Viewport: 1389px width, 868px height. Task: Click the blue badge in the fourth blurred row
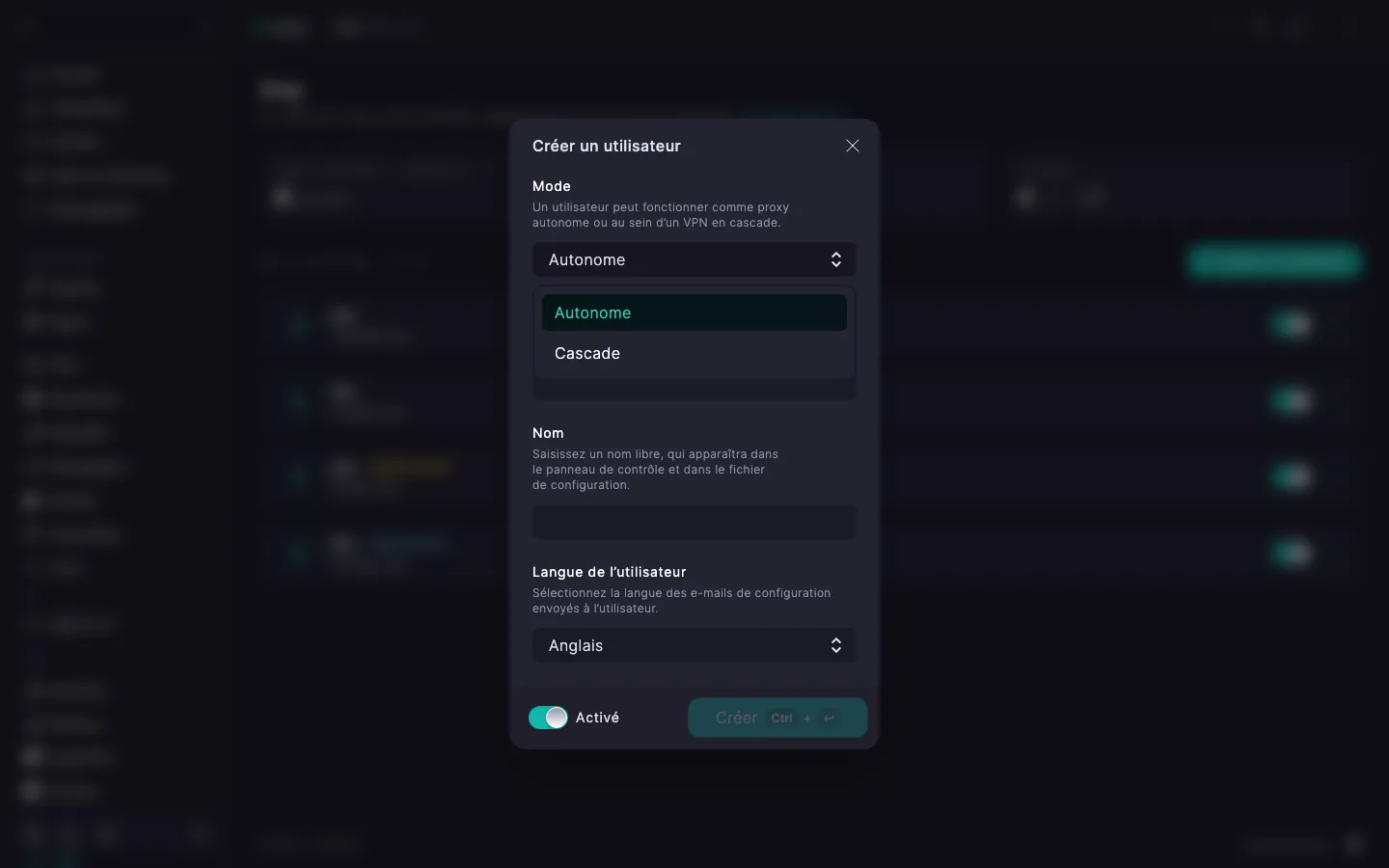point(408,543)
